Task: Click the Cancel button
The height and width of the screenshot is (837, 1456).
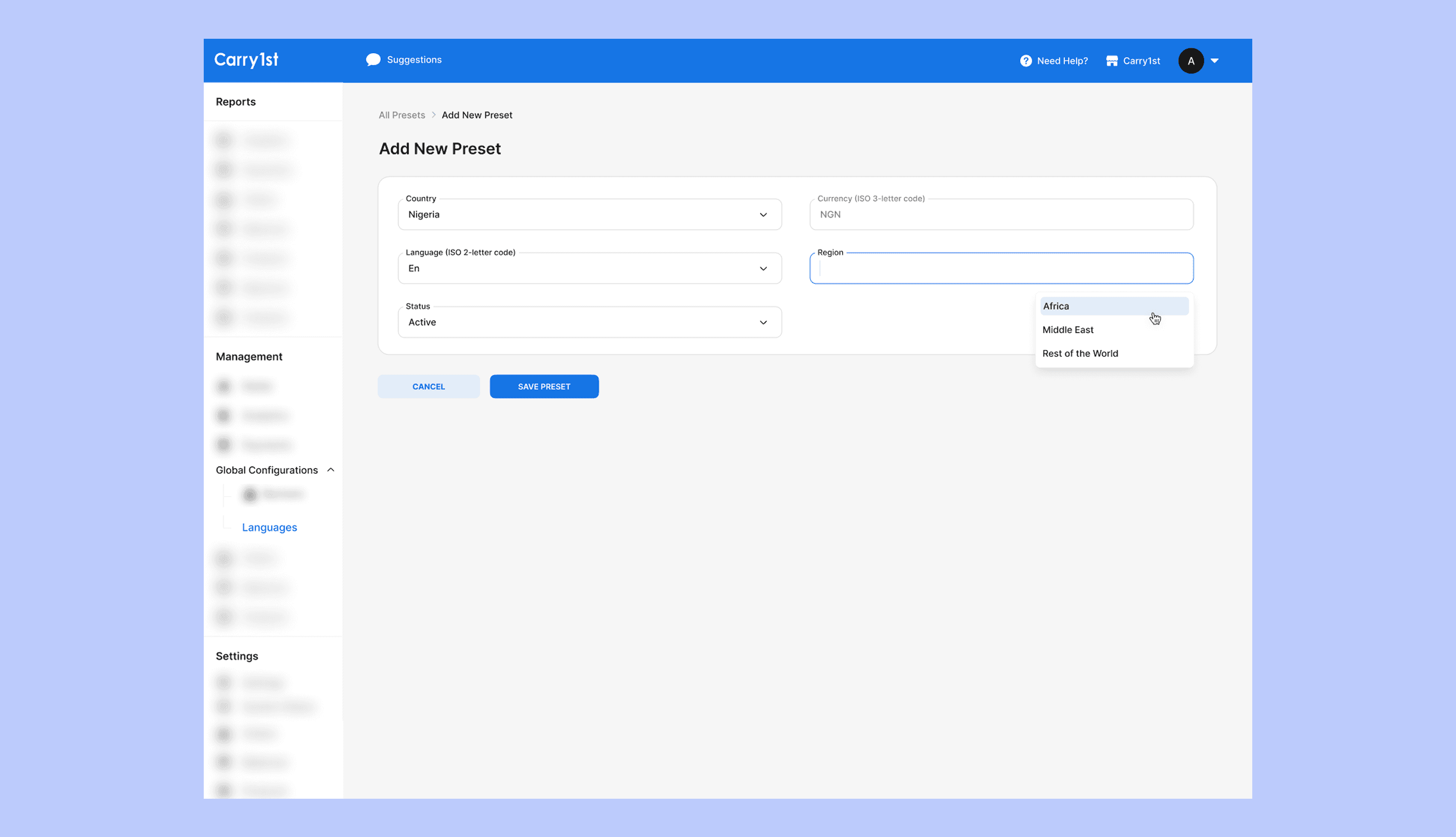Action: click(x=429, y=387)
